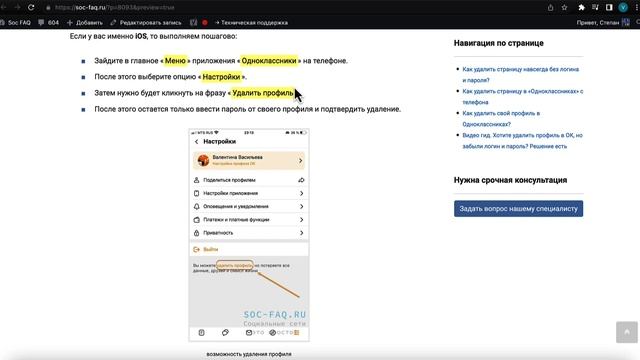
Task: Click the highlighted phrase Удалить профиль
Action: pyautogui.click(x=263, y=93)
